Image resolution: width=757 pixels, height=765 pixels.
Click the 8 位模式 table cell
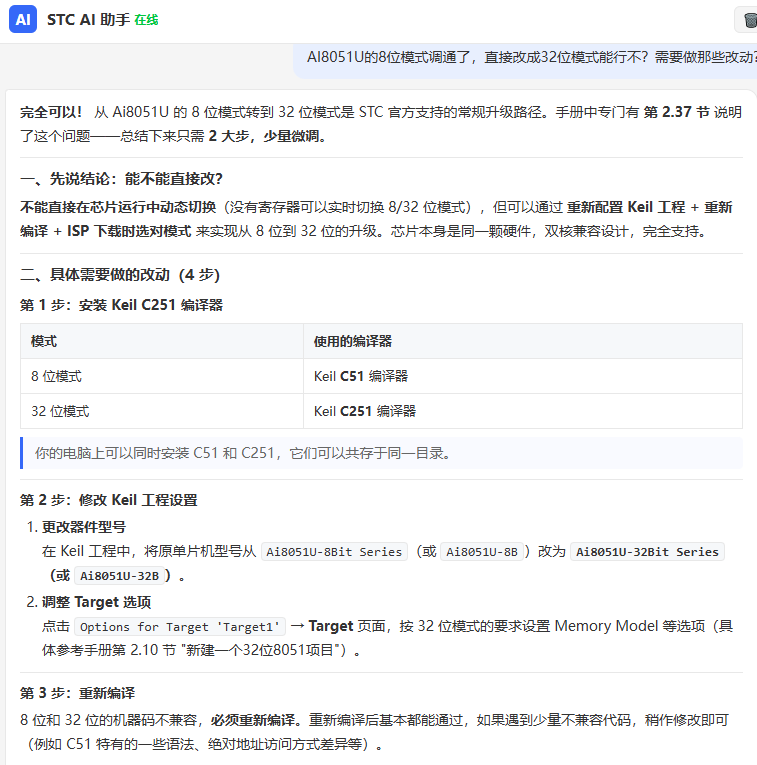162,376
